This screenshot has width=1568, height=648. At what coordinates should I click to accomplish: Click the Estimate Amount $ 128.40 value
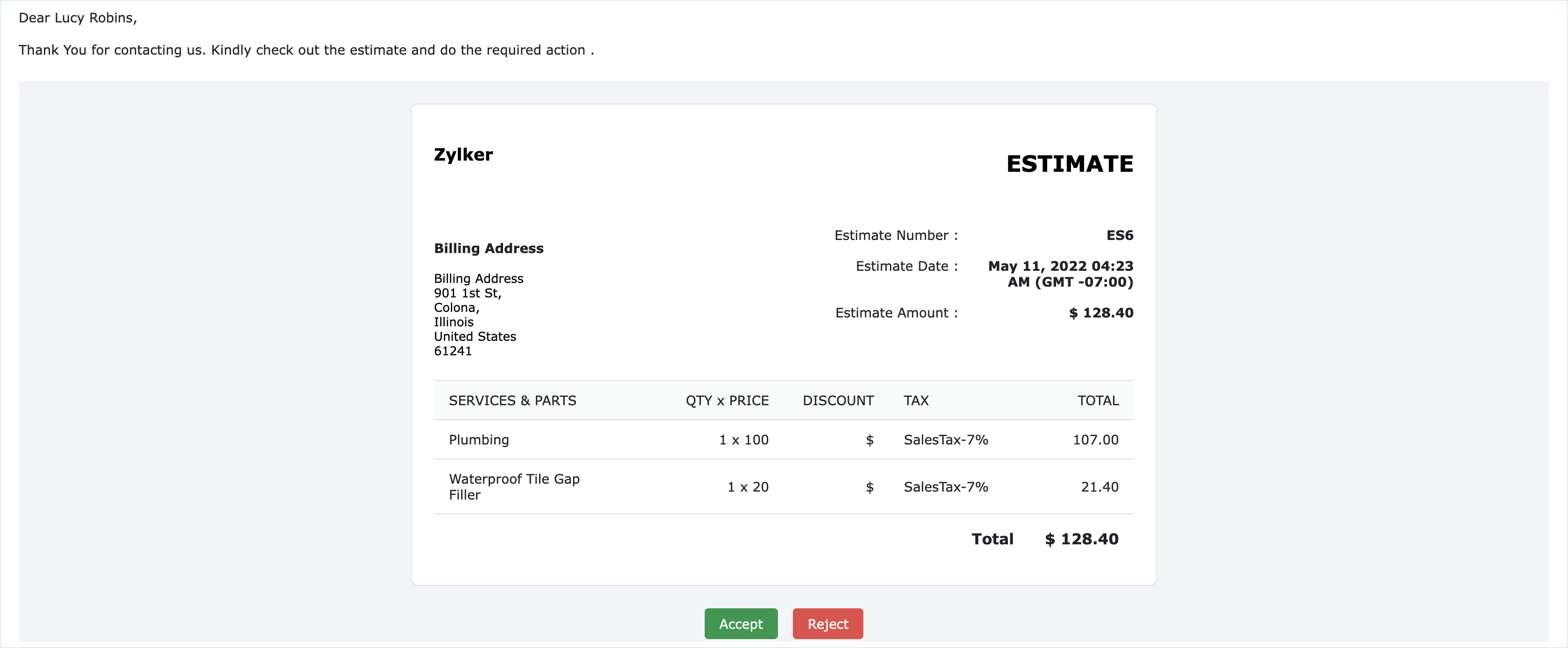[1100, 312]
